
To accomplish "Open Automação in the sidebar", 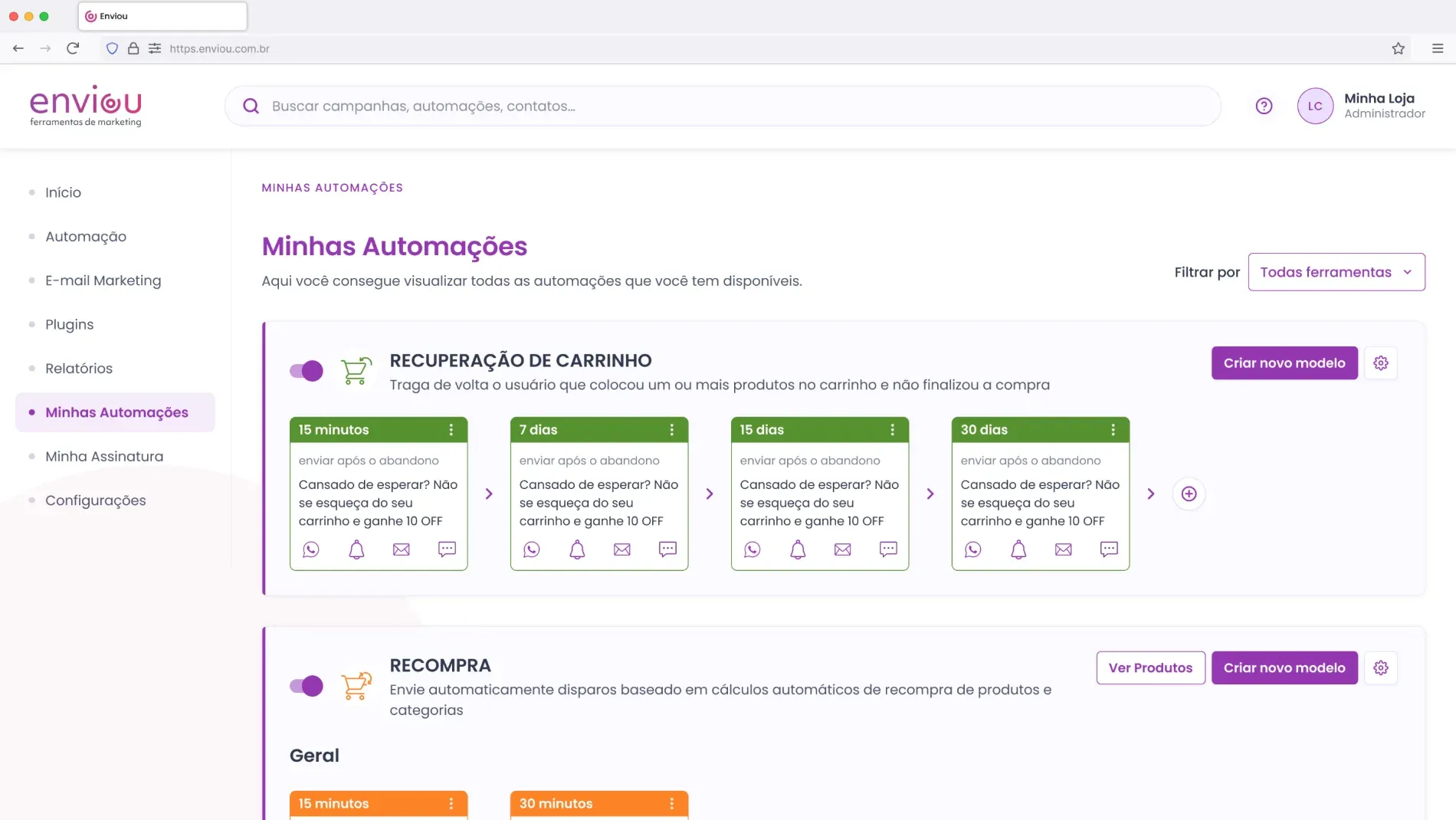I will pyautogui.click(x=86, y=237).
